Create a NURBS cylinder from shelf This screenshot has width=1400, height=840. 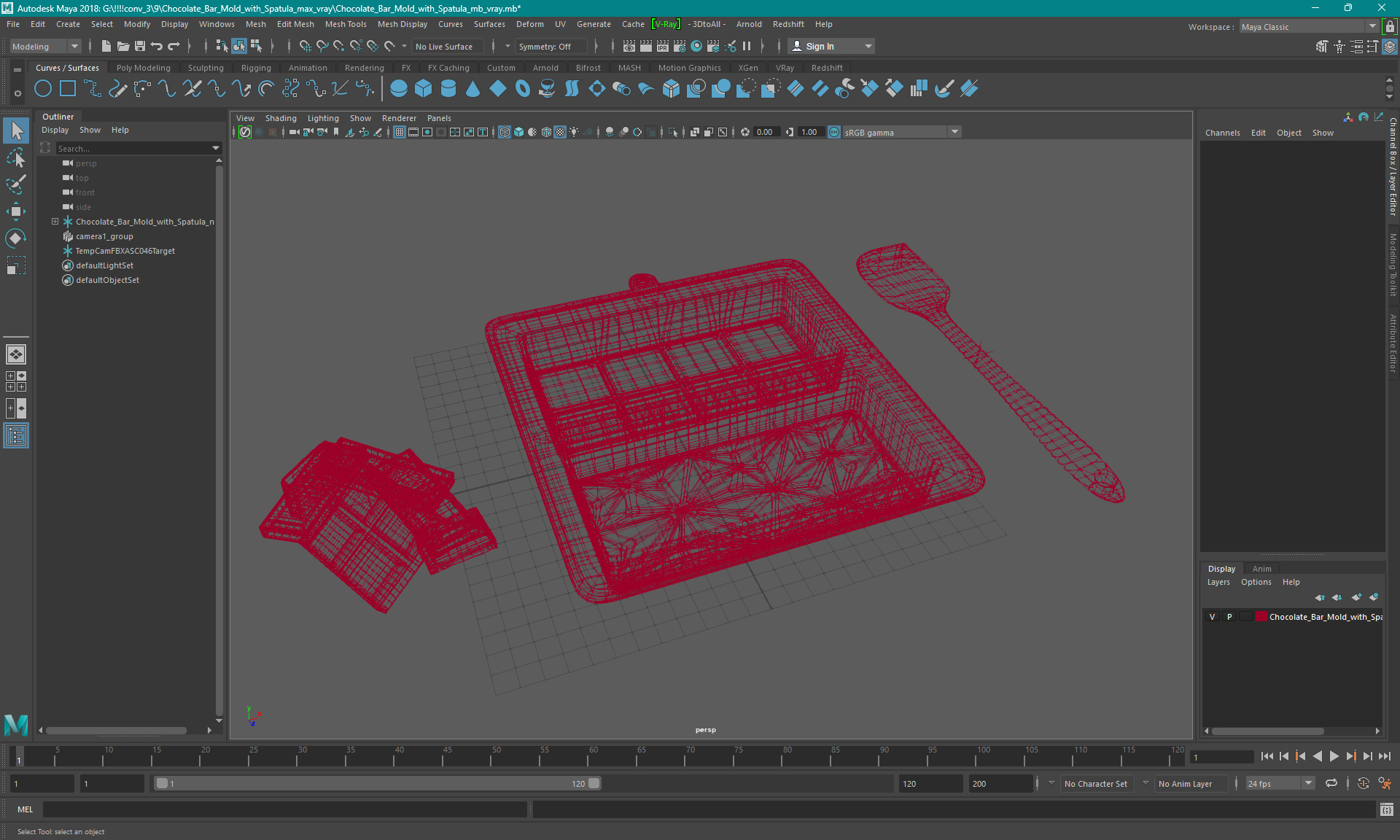click(448, 89)
